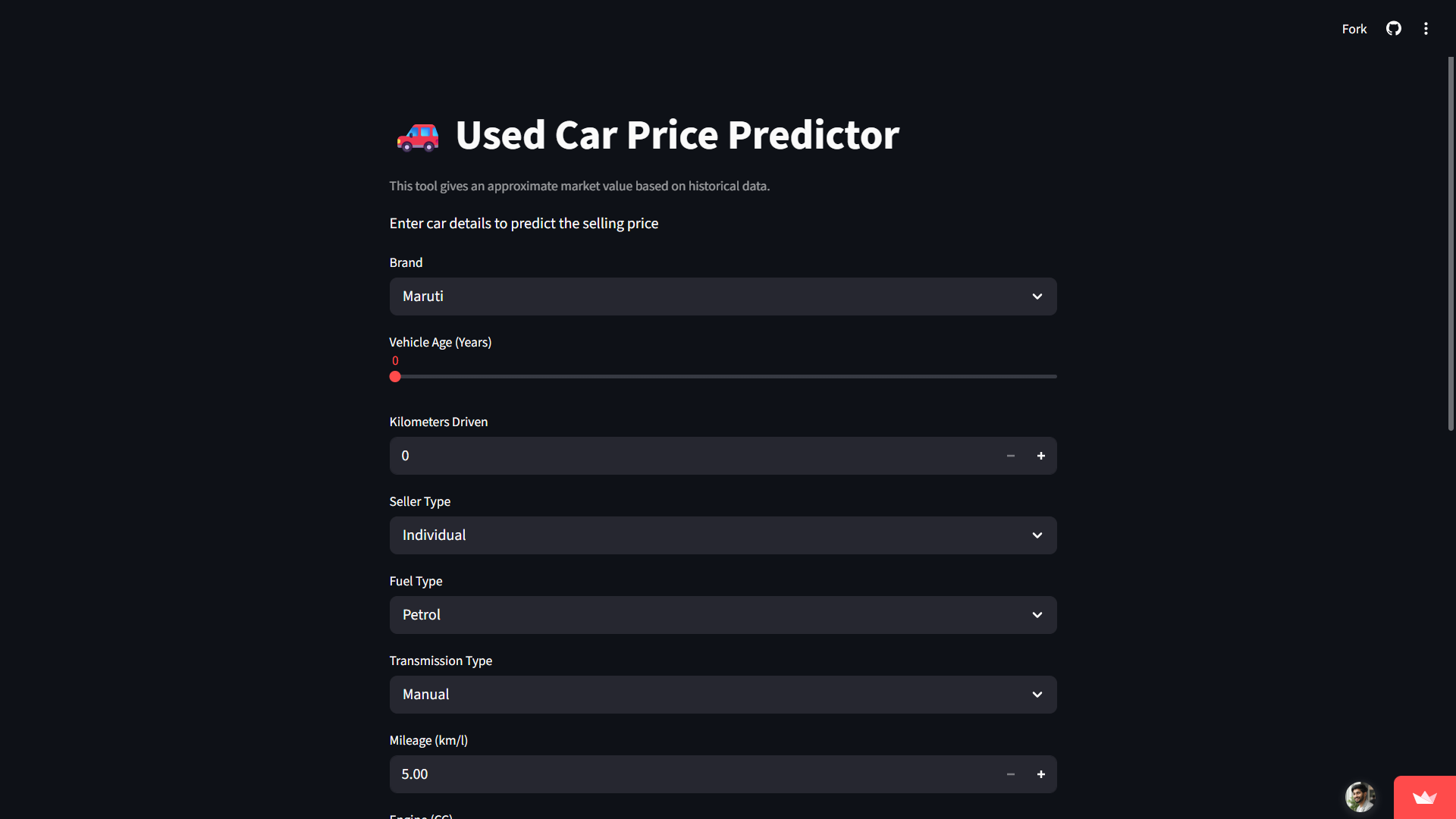Click the car emoji in the page title

coord(418,136)
